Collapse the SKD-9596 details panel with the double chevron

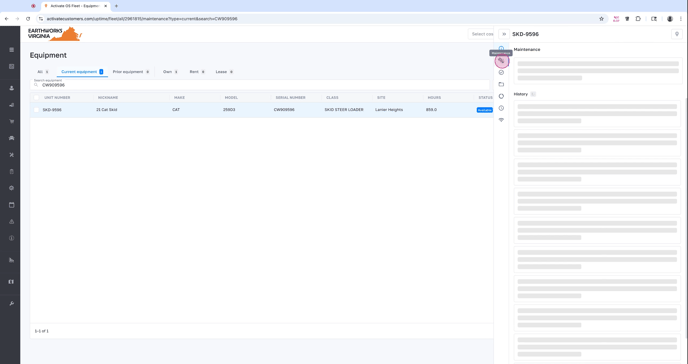(504, 34)
